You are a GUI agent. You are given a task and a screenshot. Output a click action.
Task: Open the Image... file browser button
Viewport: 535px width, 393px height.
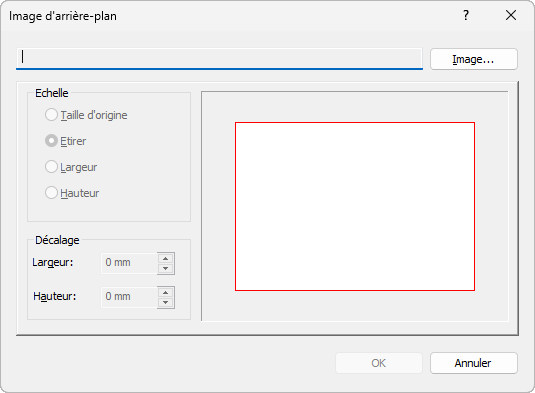[x=474, y=59]
